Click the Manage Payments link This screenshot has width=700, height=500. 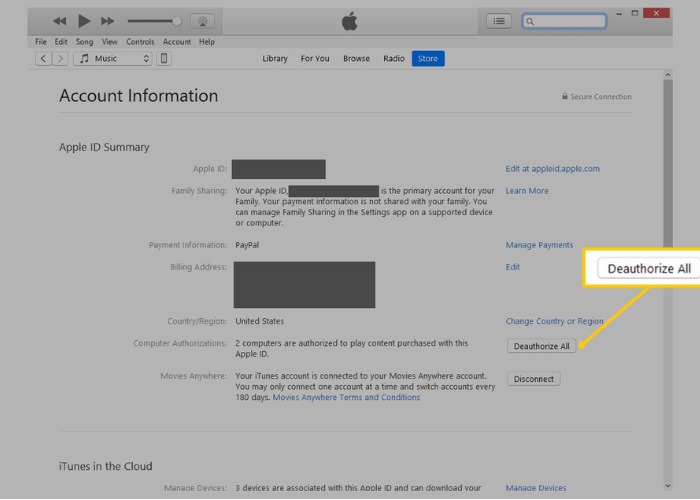[539, 245]
